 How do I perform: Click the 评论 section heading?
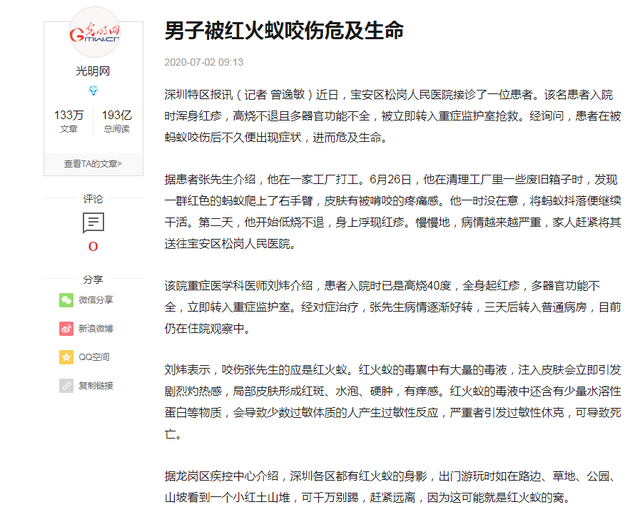point(93,199)
